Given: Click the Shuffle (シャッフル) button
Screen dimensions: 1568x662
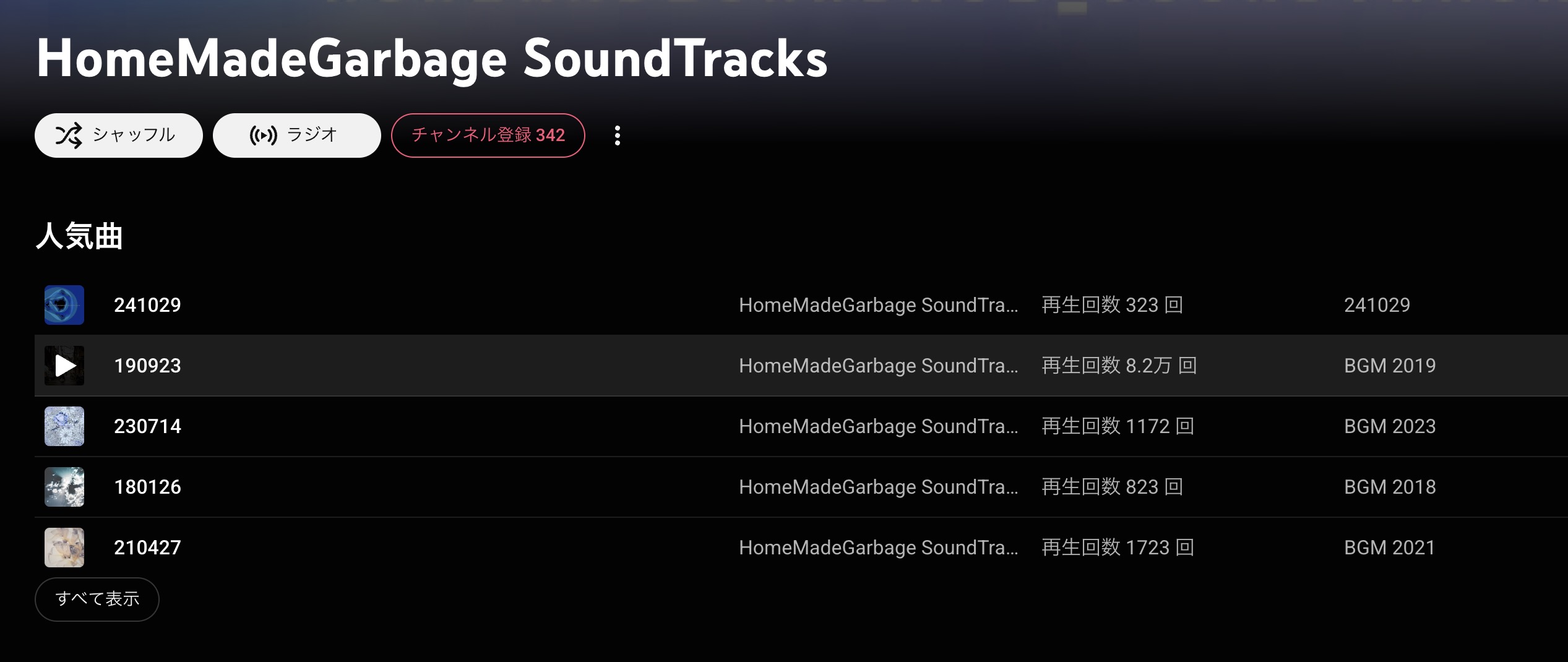Looking at the screenshot, I should click(x=118, y=135).
